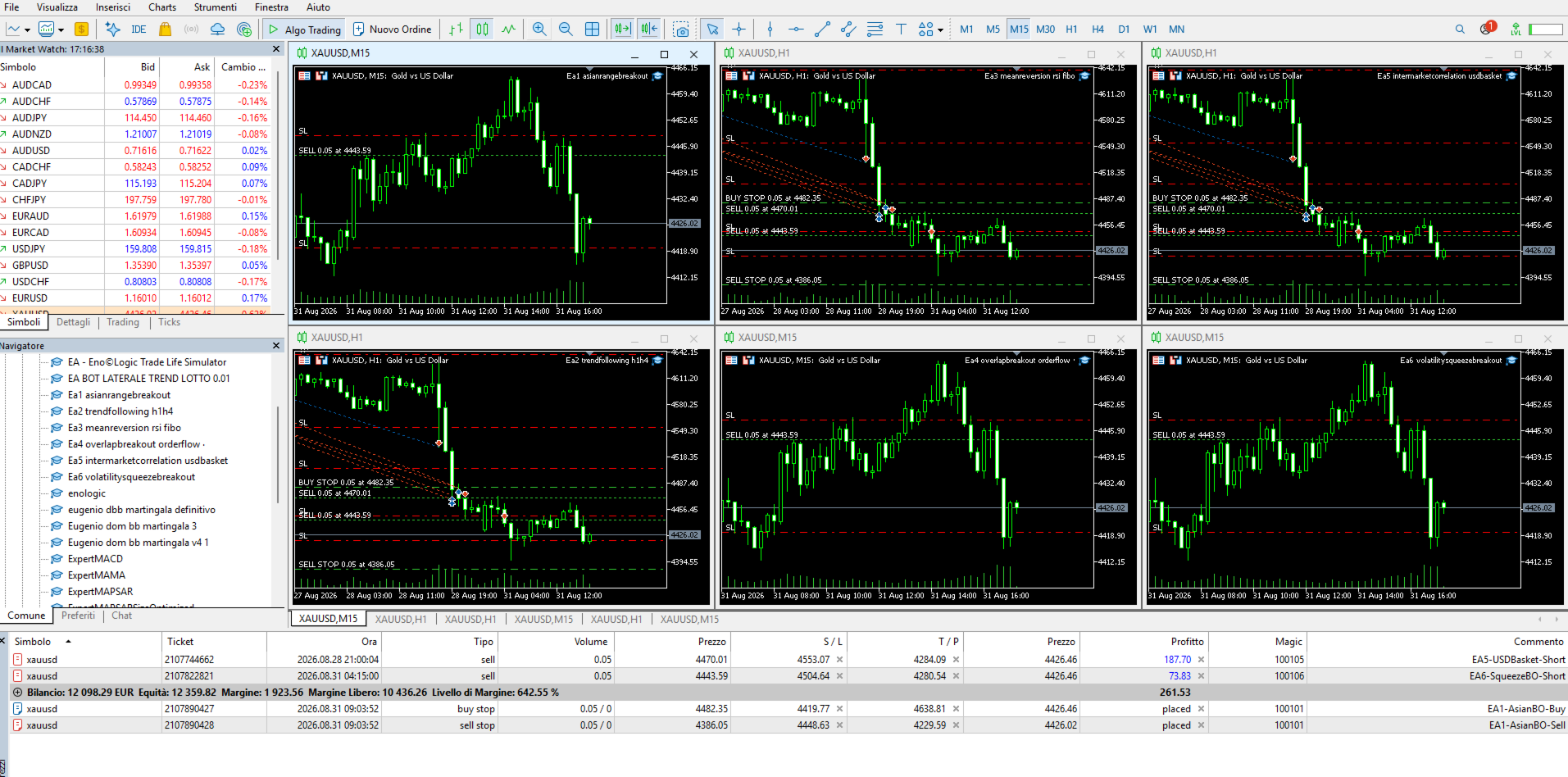
Task: Switch to the Dettagli tab in Market Watch
Action: pyautogui.click(x=74, y=322)
